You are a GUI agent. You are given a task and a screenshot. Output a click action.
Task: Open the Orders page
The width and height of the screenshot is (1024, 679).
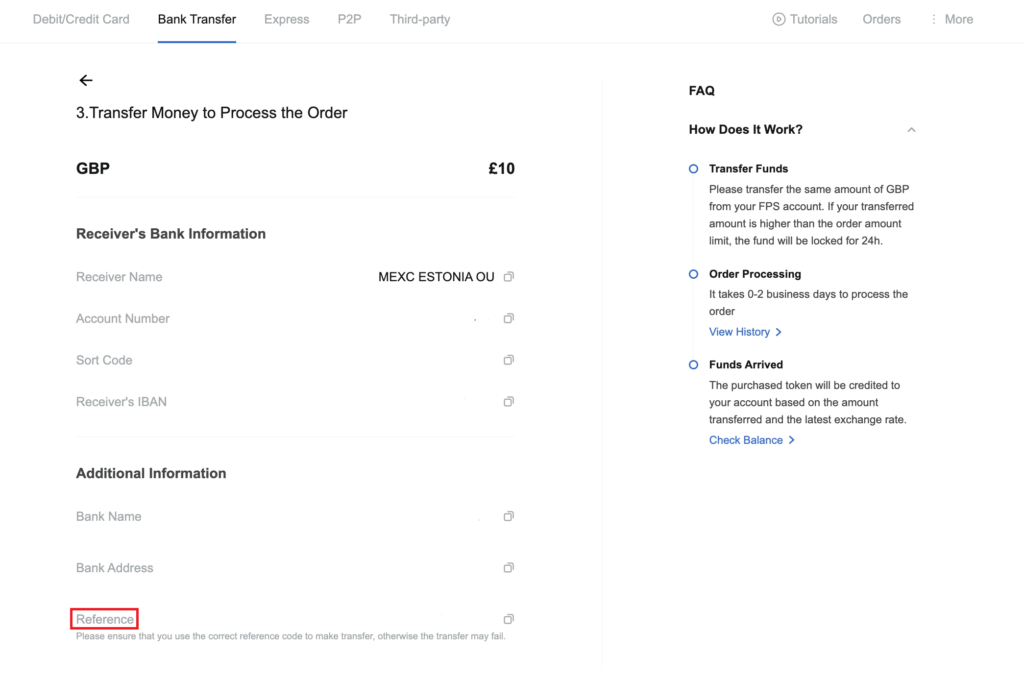click(x=882, y=20)
